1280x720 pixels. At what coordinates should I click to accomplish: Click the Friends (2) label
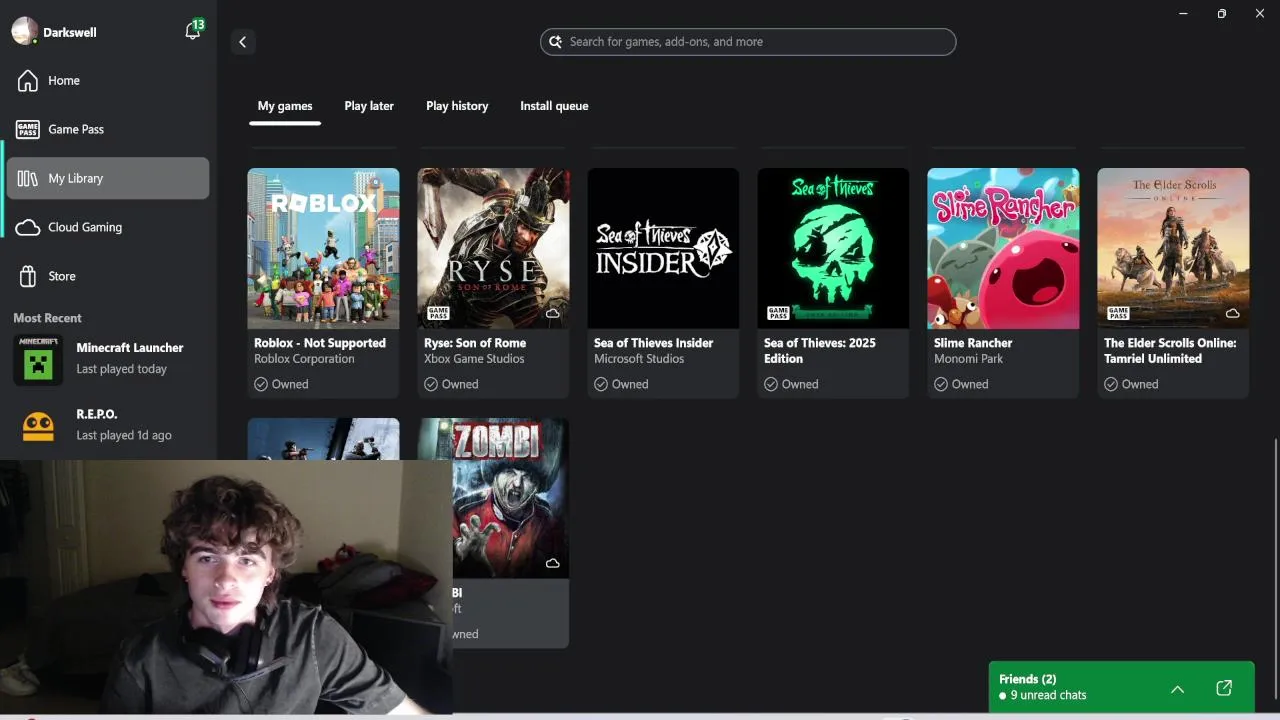(x=1027, y=679)
